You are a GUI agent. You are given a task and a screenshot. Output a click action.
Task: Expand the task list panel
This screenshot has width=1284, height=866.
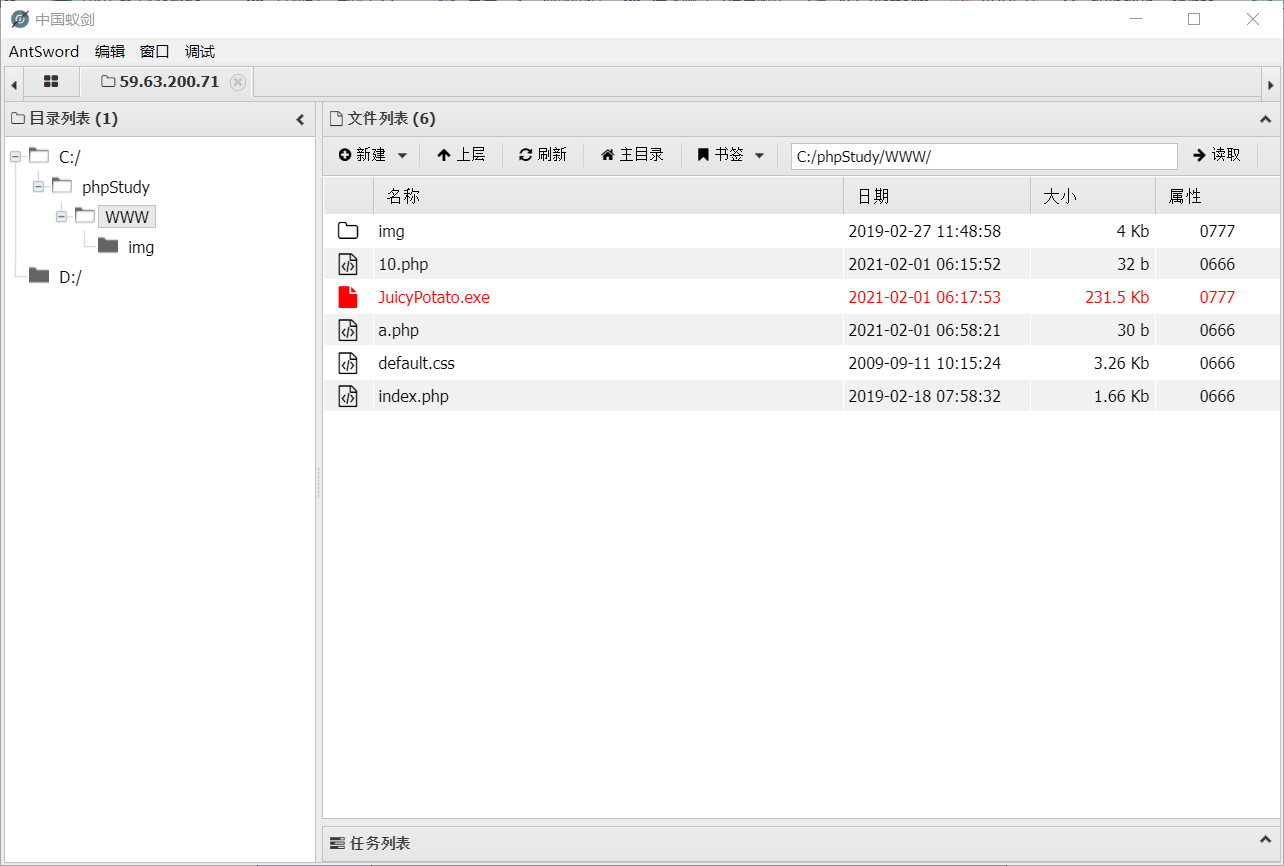1265,839
